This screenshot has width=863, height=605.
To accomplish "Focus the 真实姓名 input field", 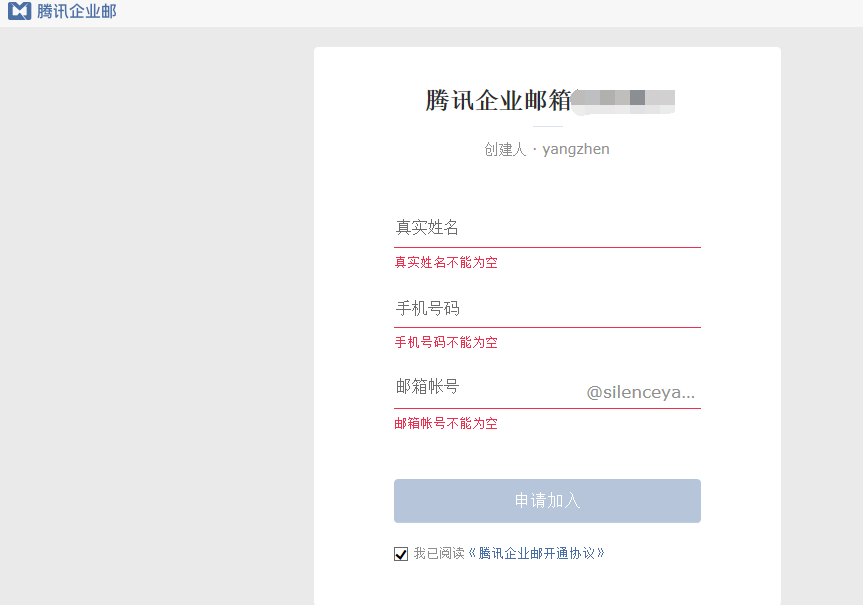I will click(547, 227).
